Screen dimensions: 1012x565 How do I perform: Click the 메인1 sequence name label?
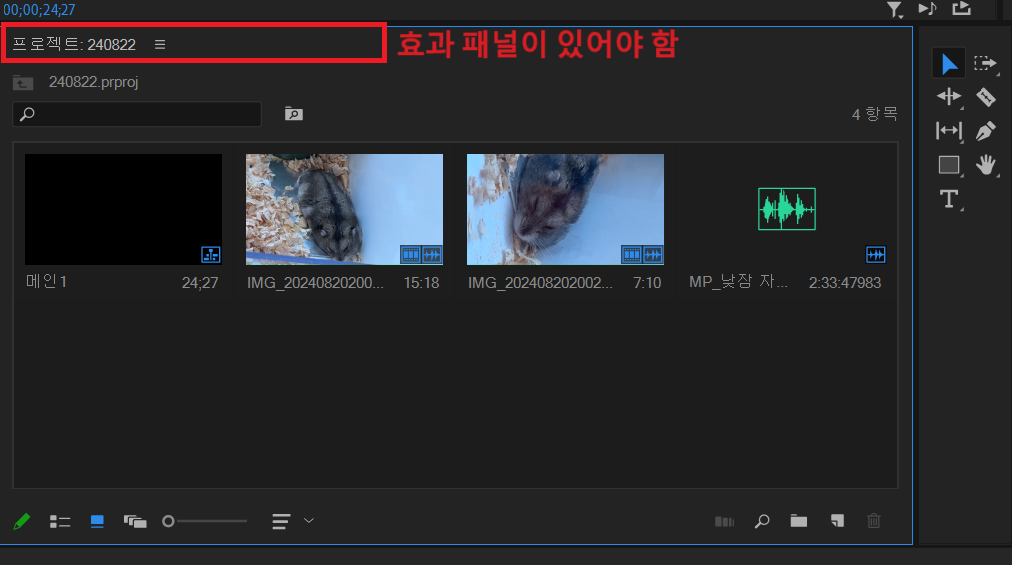(x=46, y=282)
